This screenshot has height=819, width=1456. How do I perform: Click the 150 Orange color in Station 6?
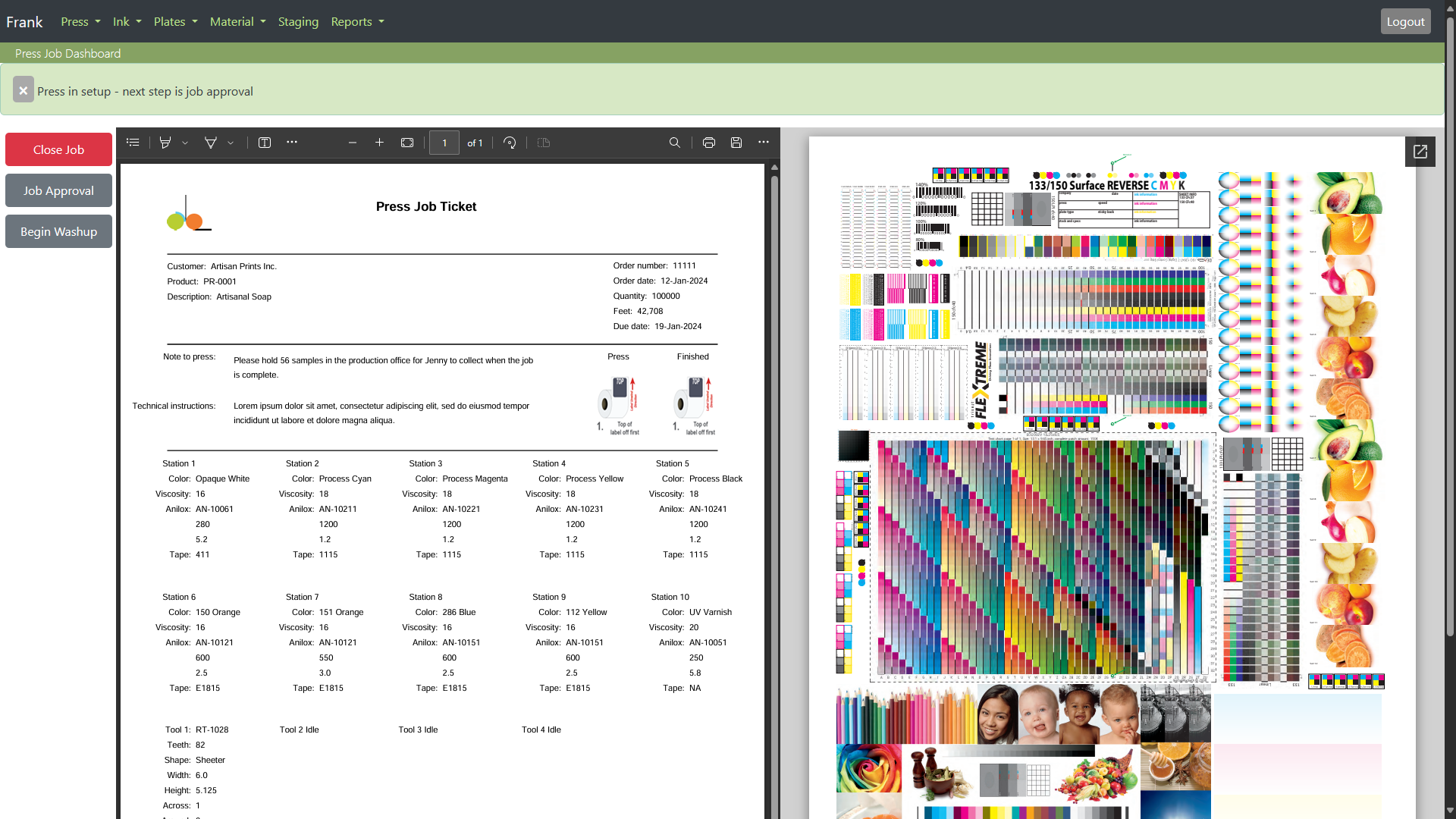[218, 612]
